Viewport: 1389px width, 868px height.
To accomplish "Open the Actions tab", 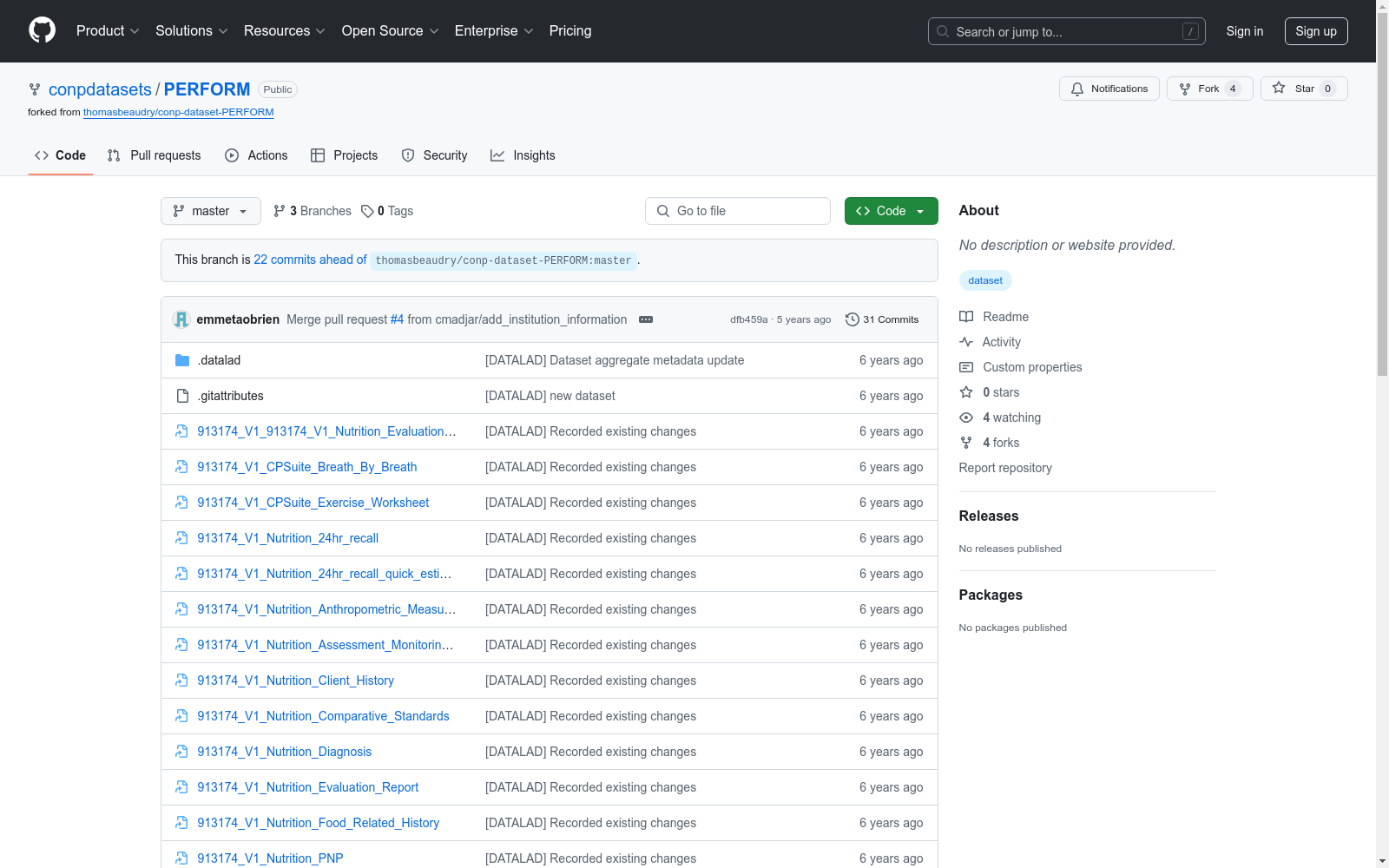I will [256, 155].
